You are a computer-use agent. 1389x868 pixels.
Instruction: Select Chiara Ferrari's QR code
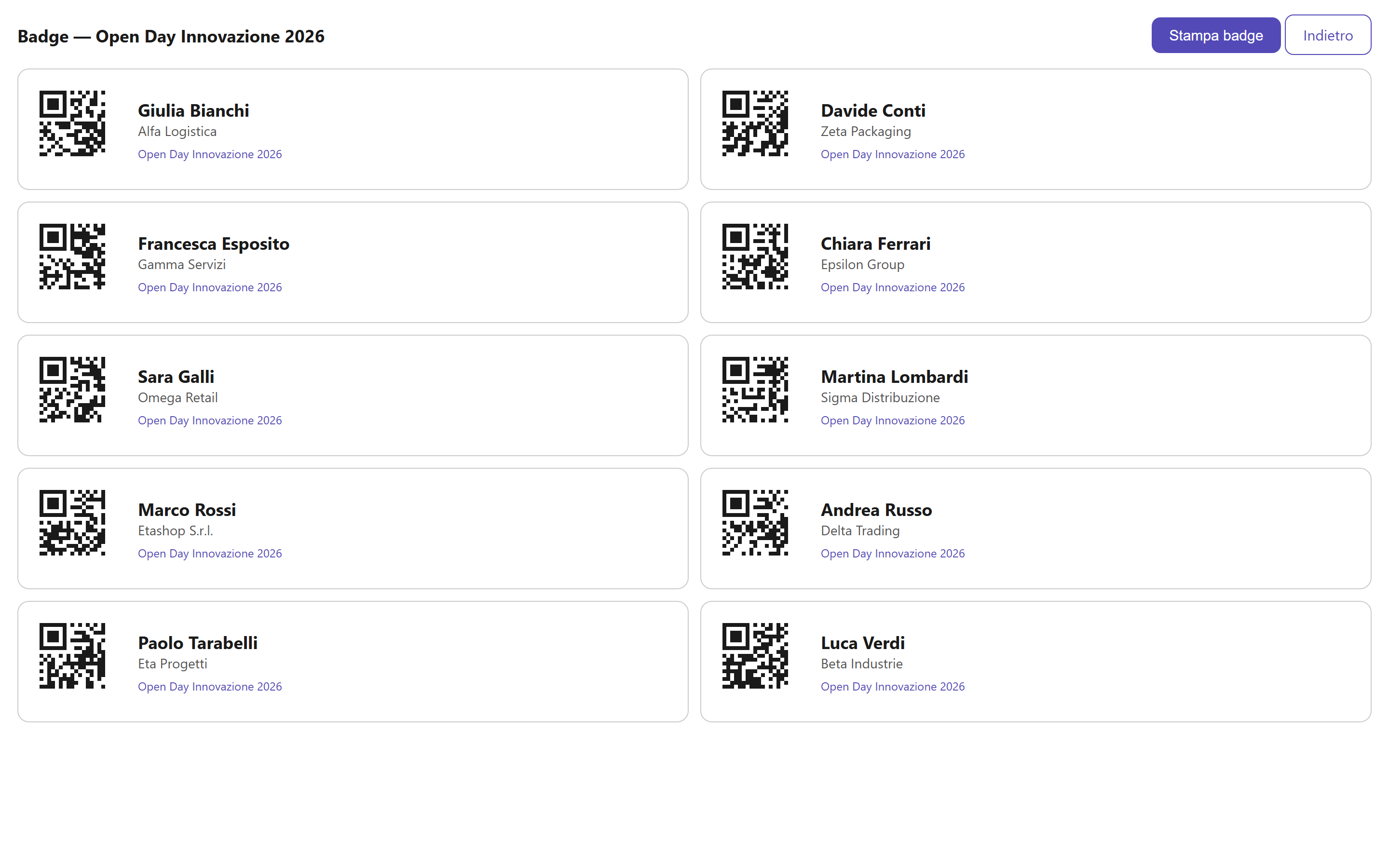755,257
